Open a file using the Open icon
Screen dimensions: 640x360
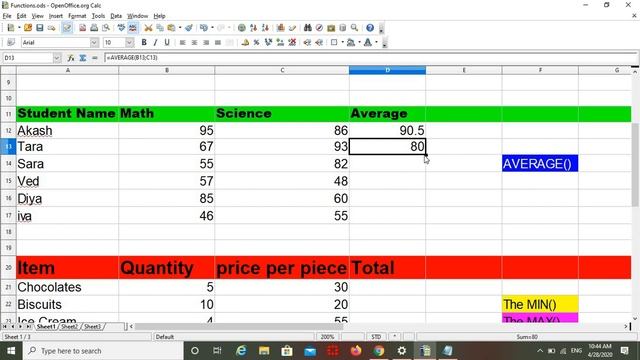(28, 28)
